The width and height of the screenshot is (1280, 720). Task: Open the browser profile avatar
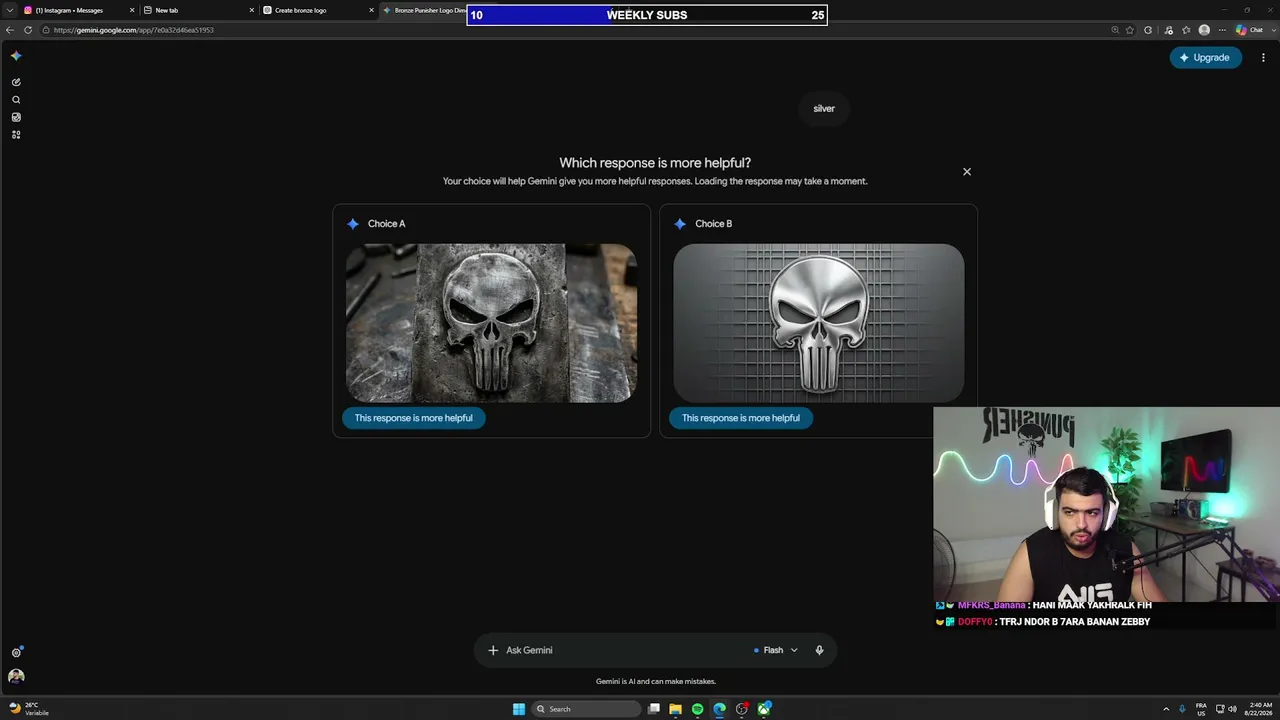(x=1204, y=30)
